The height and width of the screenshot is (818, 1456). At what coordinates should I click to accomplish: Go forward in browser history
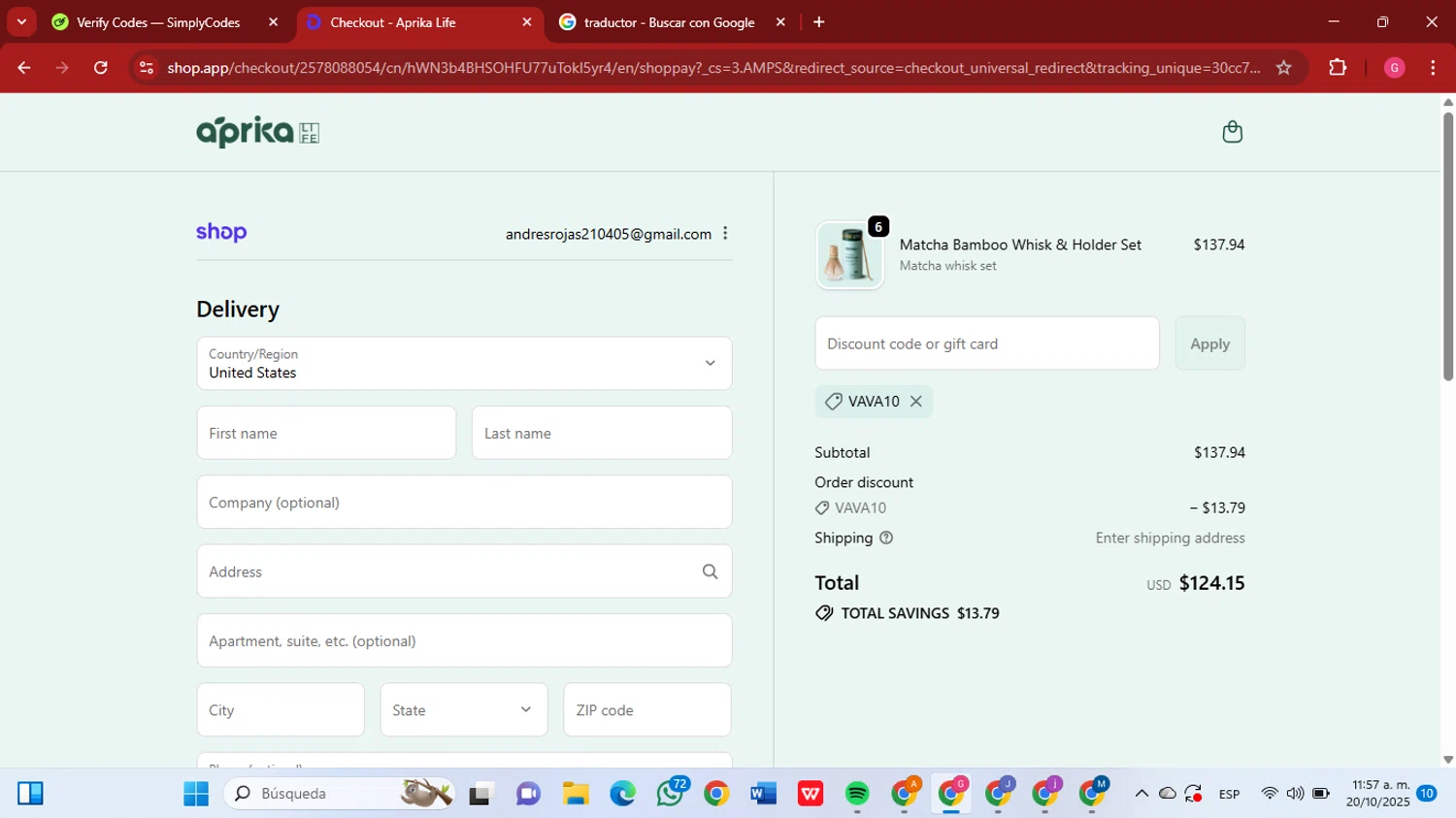[x=62, y=68]
